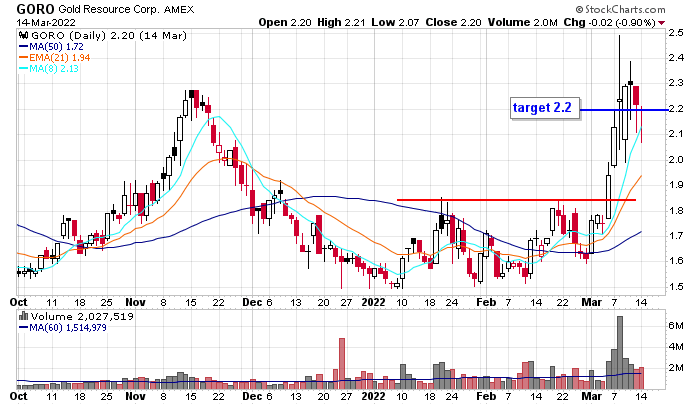
Task: Click the candlestick icon beside GORO (Daily)
Action: [x=24, y=36]
